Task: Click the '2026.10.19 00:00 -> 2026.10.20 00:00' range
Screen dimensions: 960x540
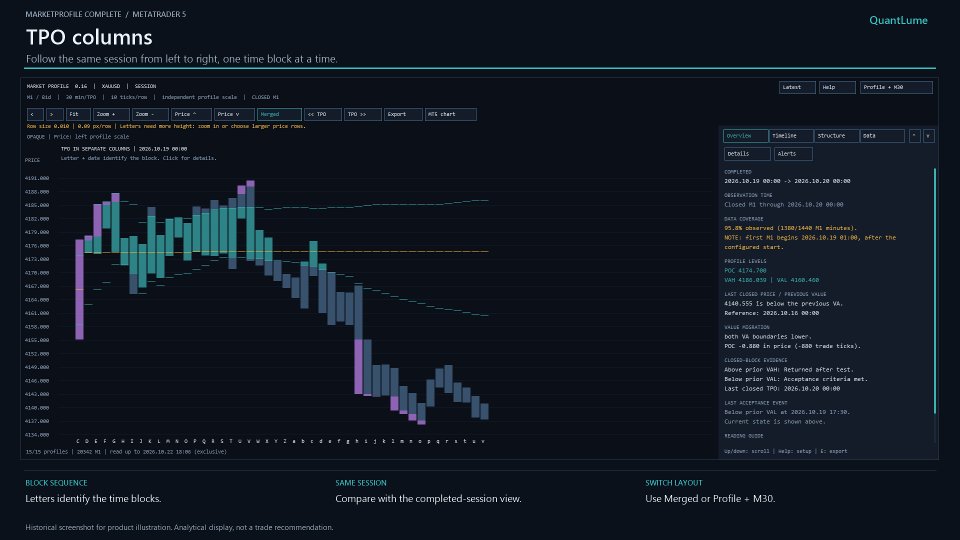Action: (787, 181)
